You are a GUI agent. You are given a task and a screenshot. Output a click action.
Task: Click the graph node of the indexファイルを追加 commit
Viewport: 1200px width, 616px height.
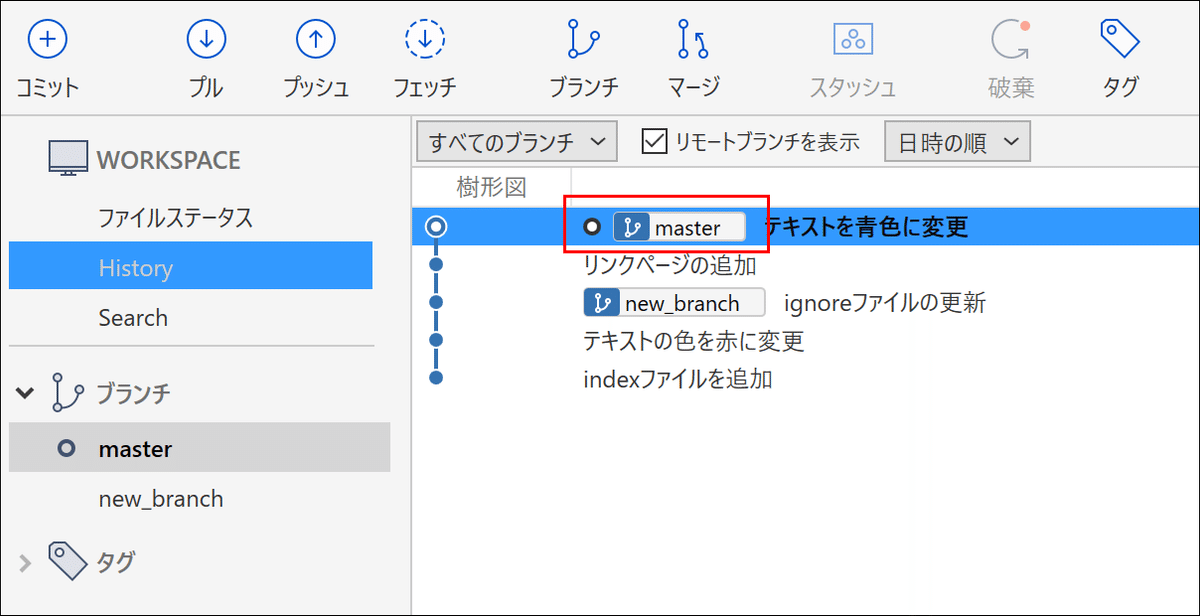pos(435,378)
